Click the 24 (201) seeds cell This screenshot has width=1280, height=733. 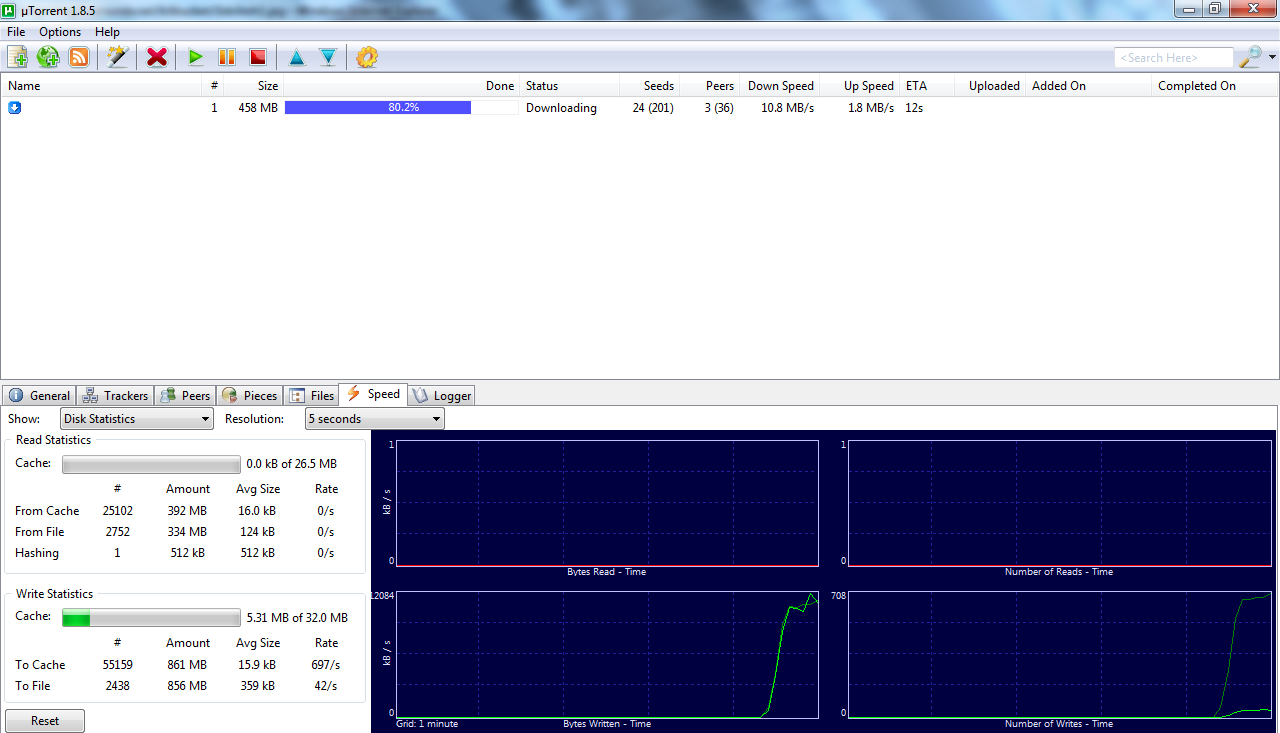pos(653,108)
